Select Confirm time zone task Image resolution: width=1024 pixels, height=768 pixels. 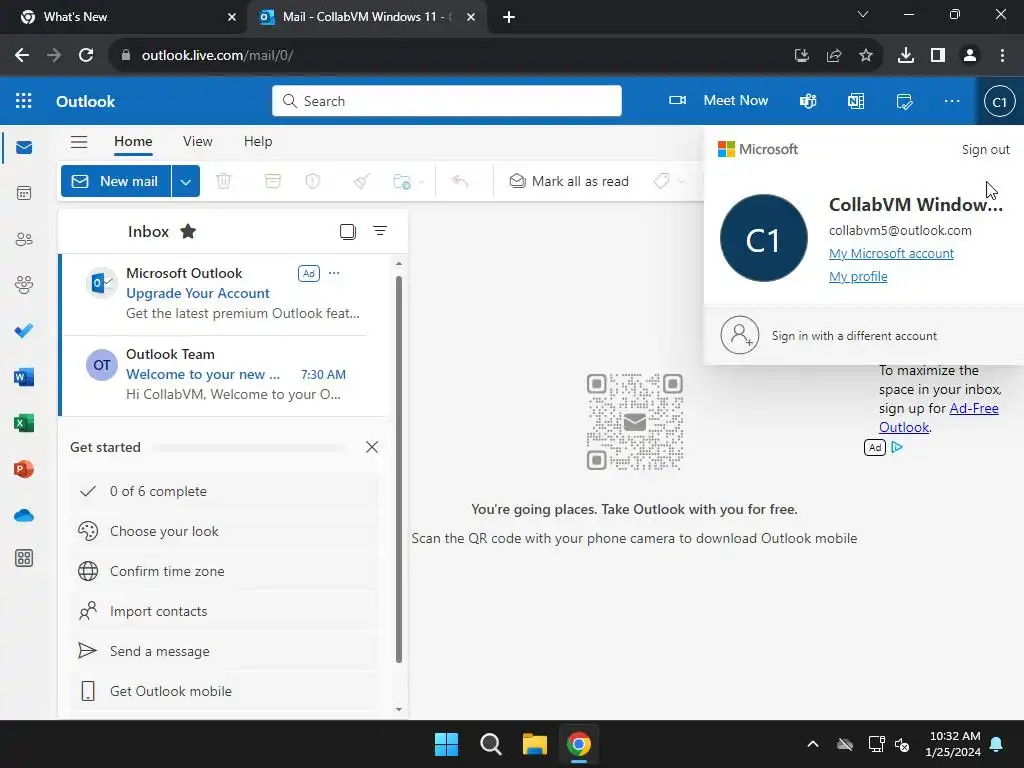tap(224, 571)
